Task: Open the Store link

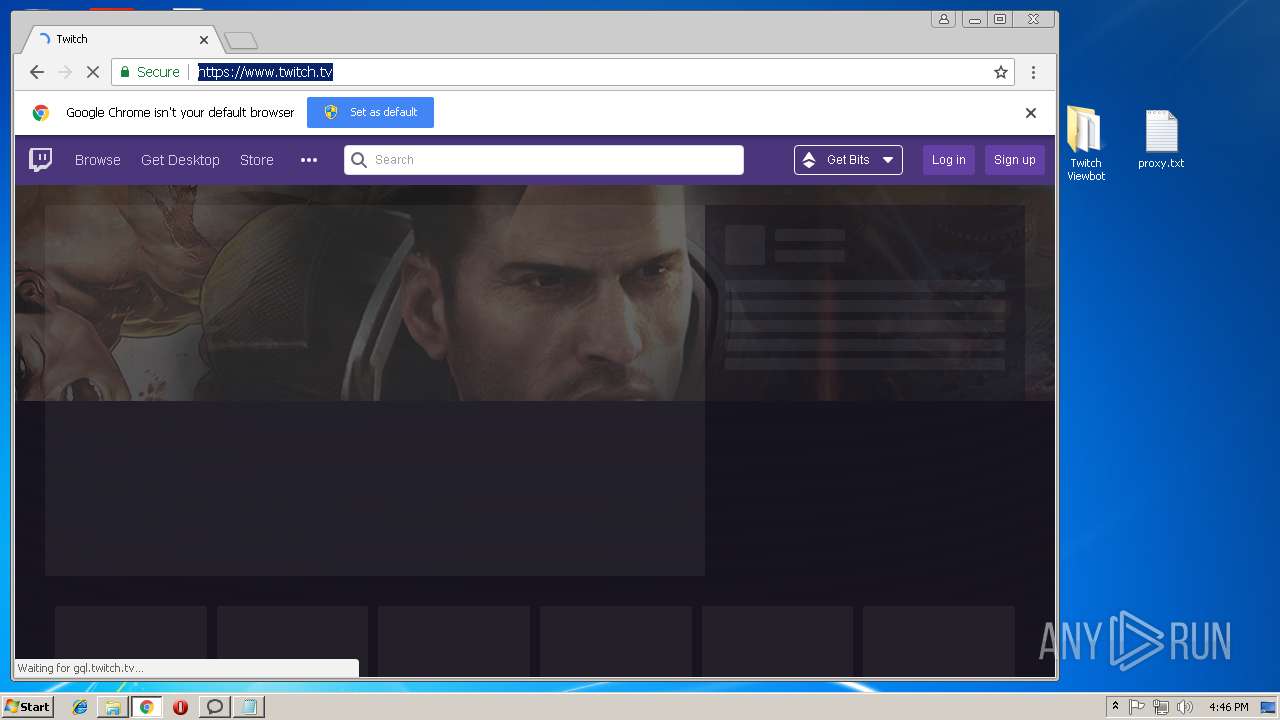Action: pyautogui.click(x=257, y=160)
